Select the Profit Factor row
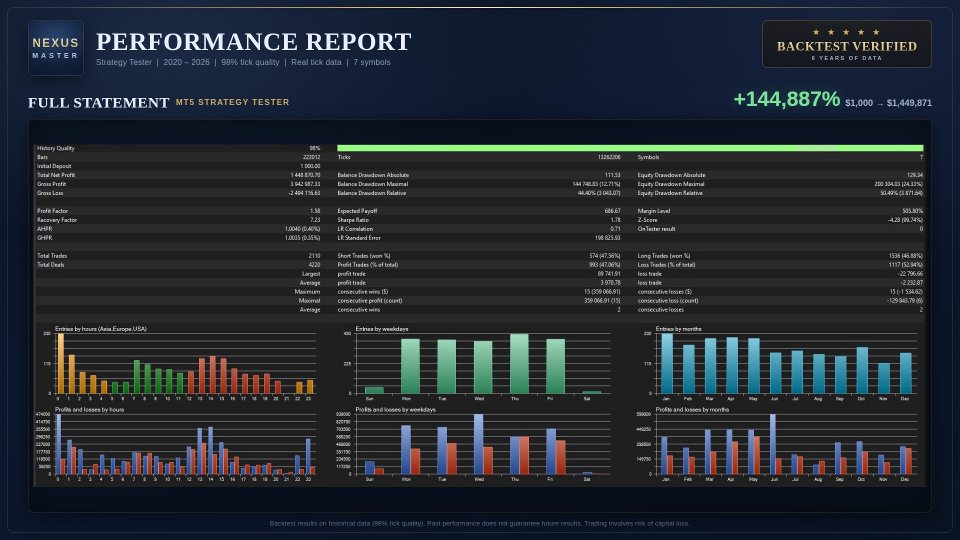The width and height of the screenshot is (960, 540). pos(178,211)
